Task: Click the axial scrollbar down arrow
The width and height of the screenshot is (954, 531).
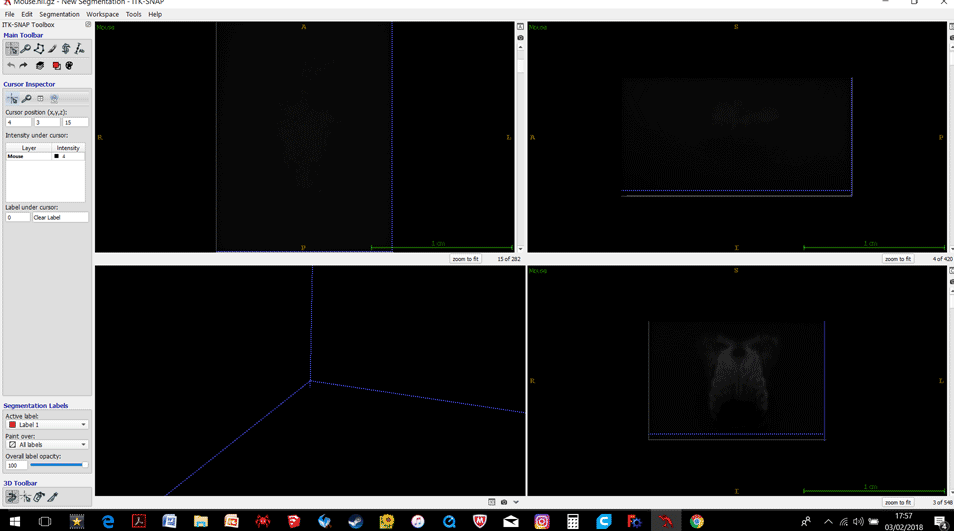Action: (520, 249)
